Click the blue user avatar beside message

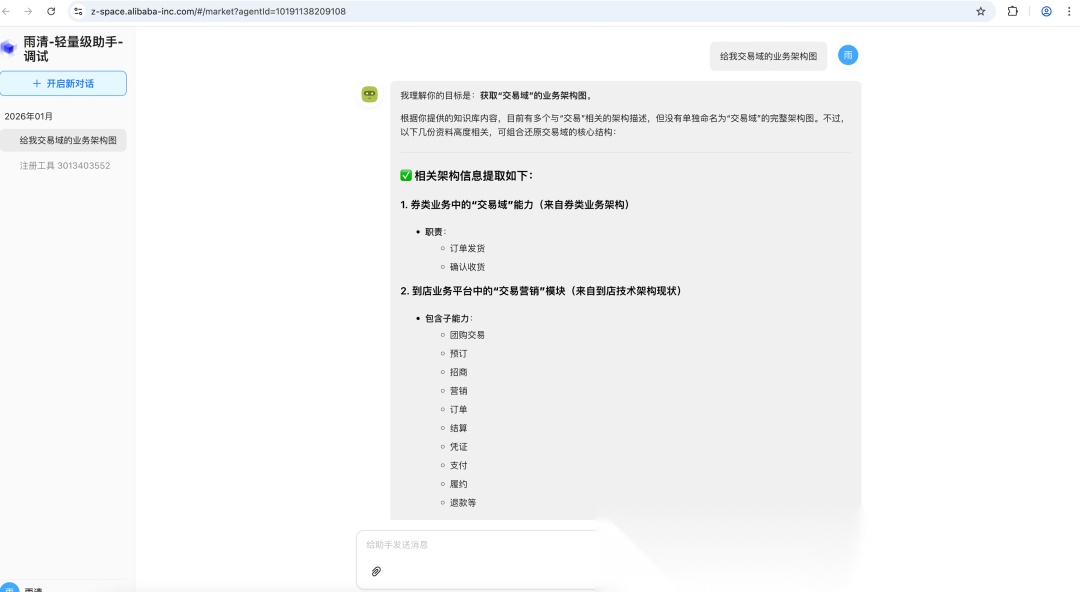point(848,55)
